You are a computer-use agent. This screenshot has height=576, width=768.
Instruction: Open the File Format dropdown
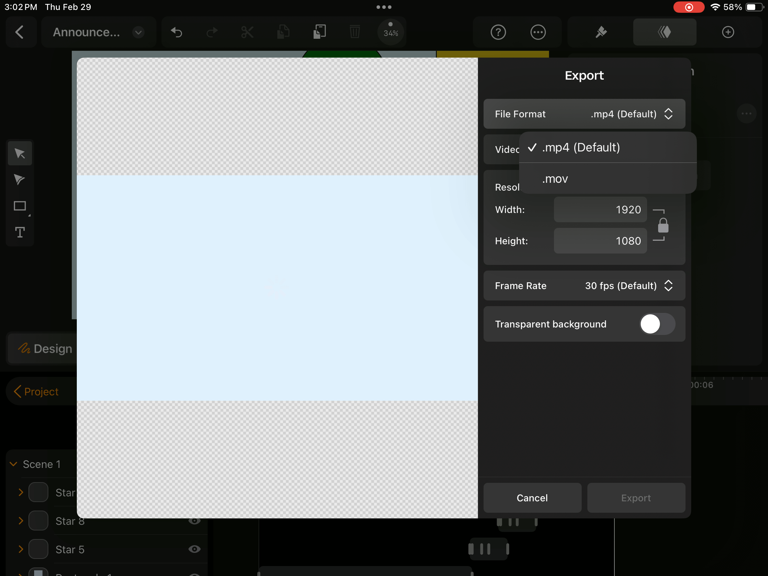point(584,114)
